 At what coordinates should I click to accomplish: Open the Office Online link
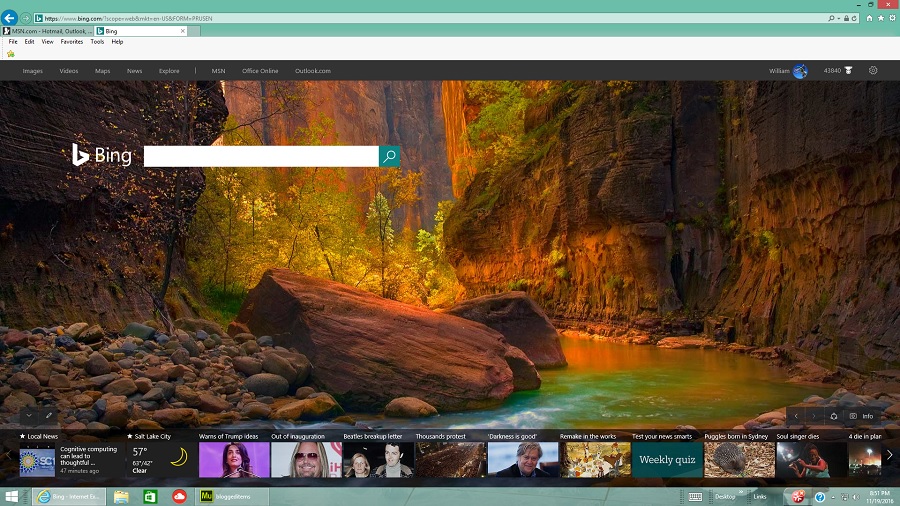point(260,71)
